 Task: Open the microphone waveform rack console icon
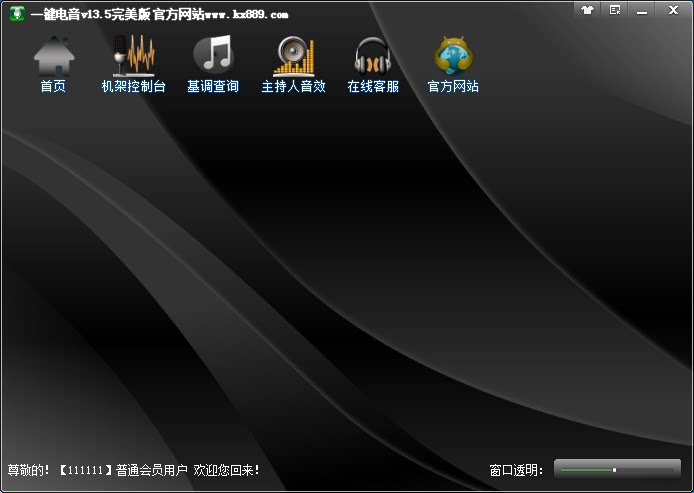134,56
